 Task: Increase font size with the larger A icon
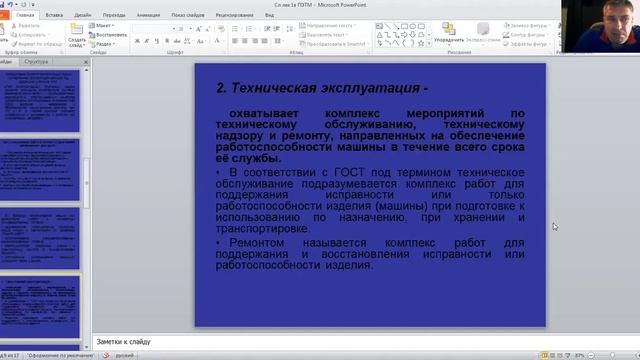[198, 29]
